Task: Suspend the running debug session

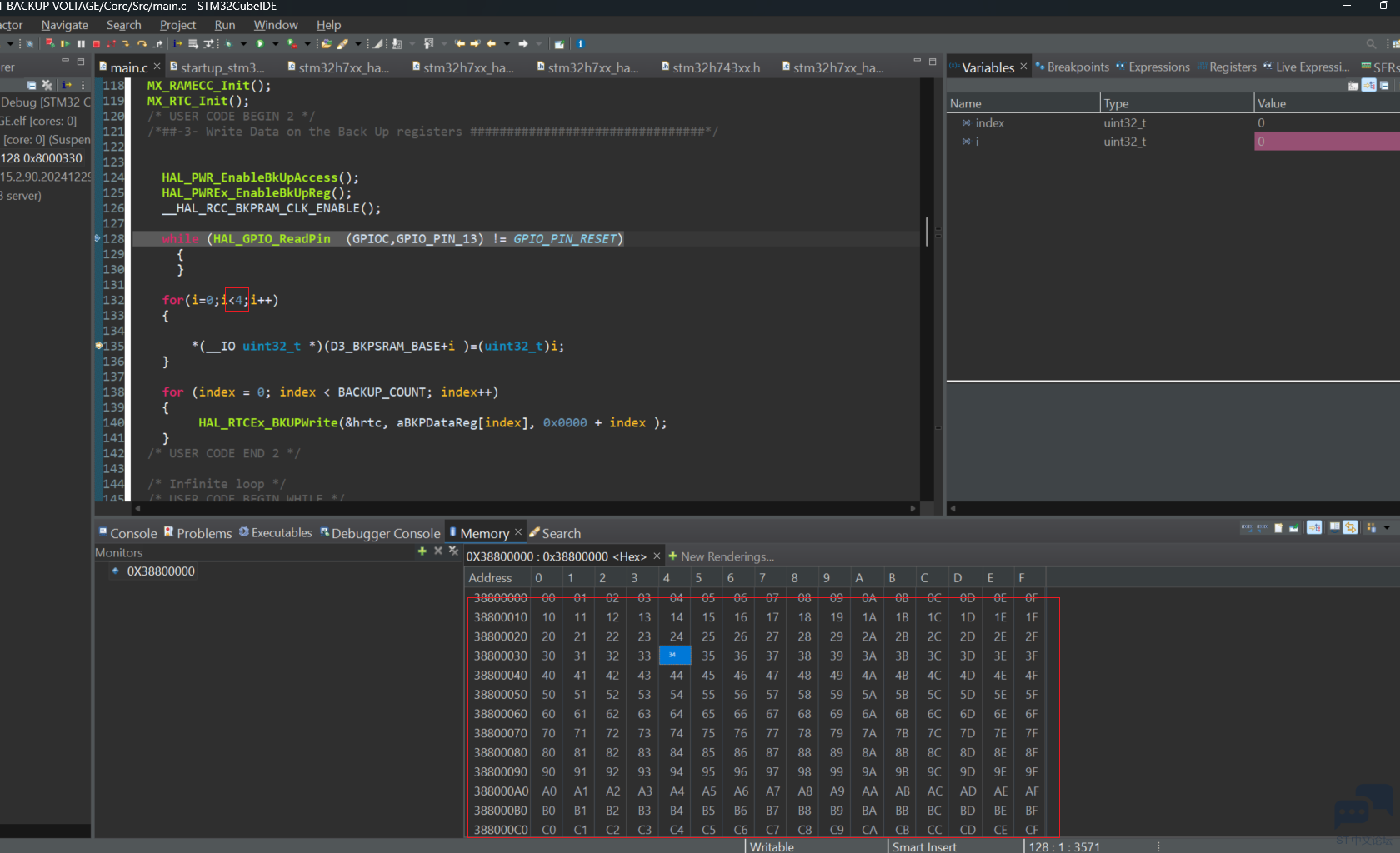Action: click(81, 44)
